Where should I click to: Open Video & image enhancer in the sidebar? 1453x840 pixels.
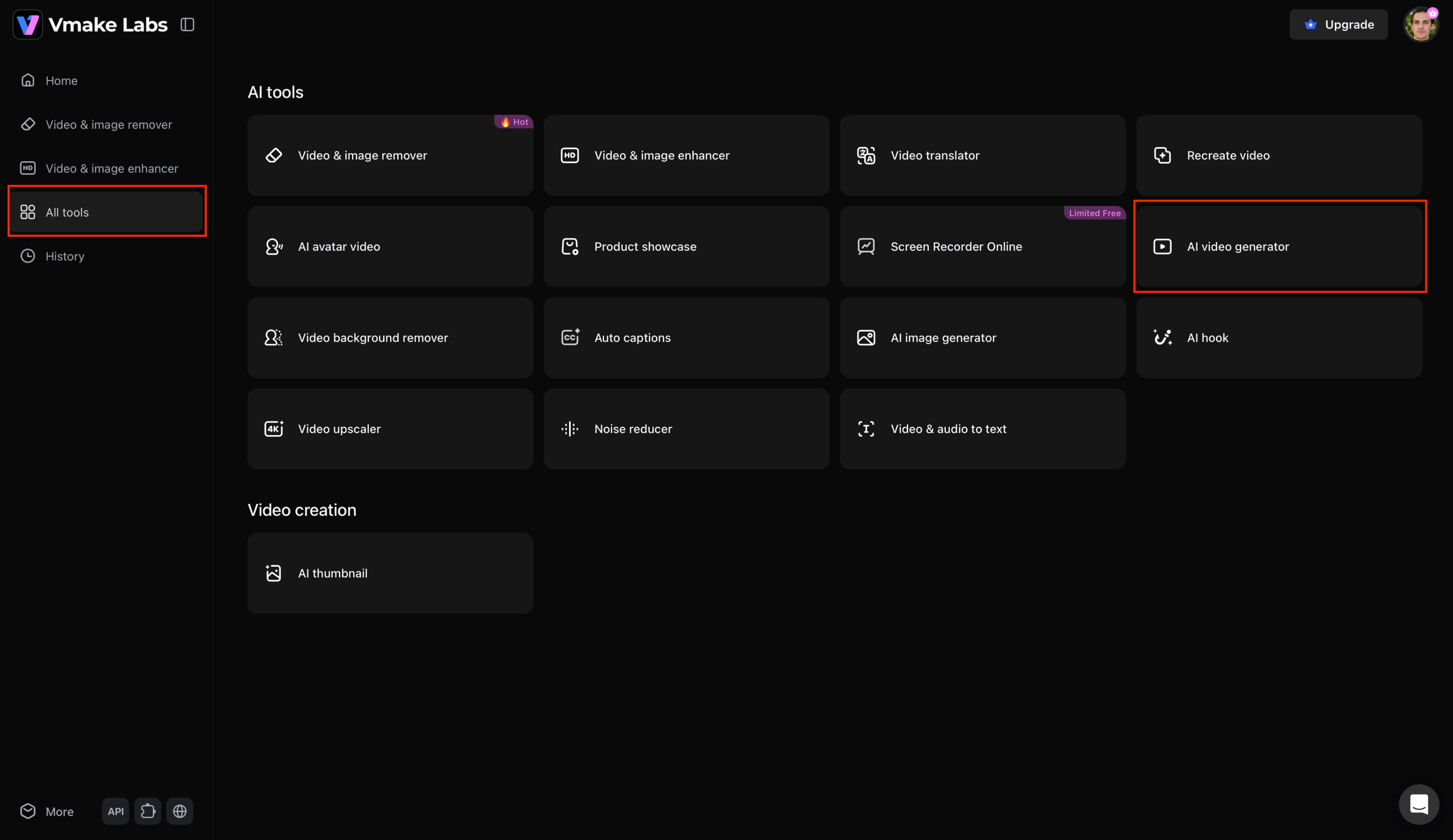(107, 168)
